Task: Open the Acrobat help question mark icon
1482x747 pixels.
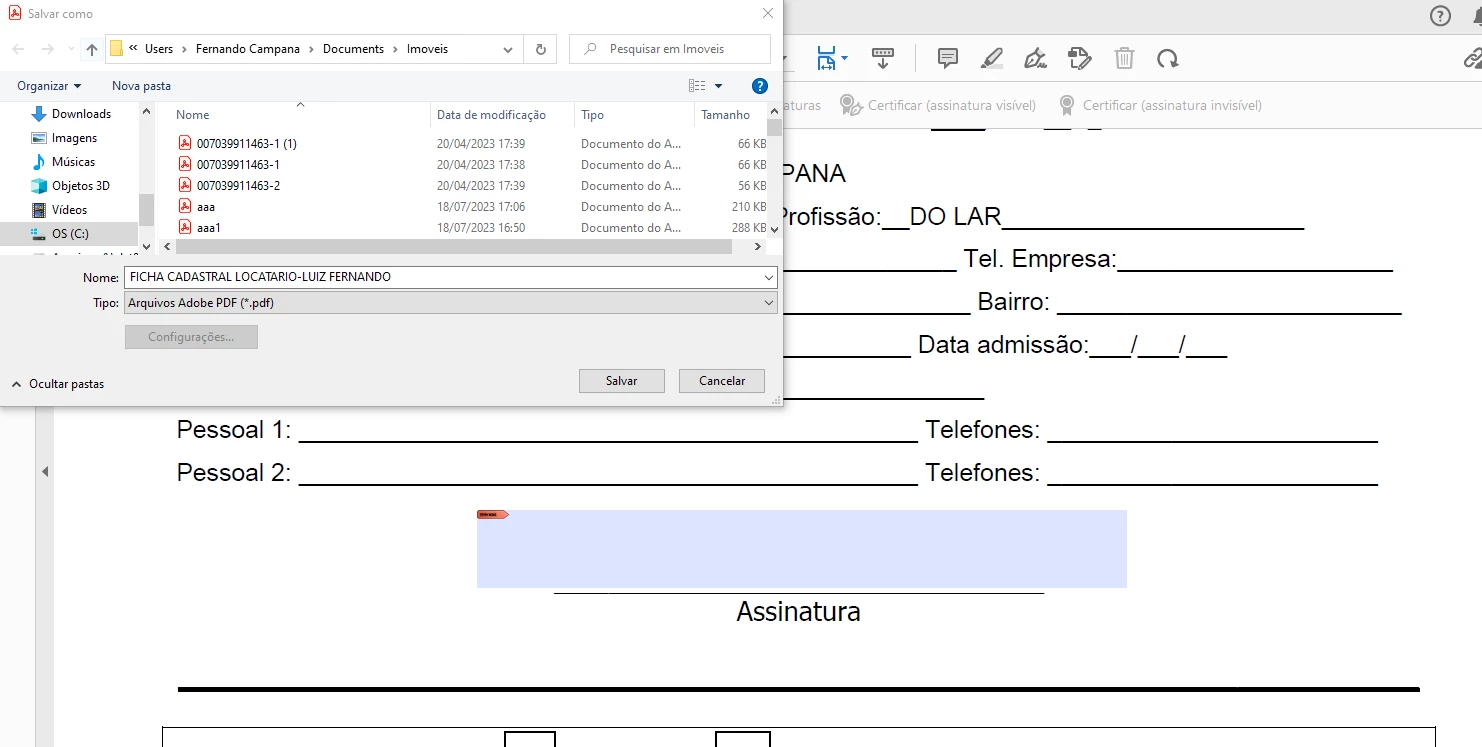Action: (1440, 16)
